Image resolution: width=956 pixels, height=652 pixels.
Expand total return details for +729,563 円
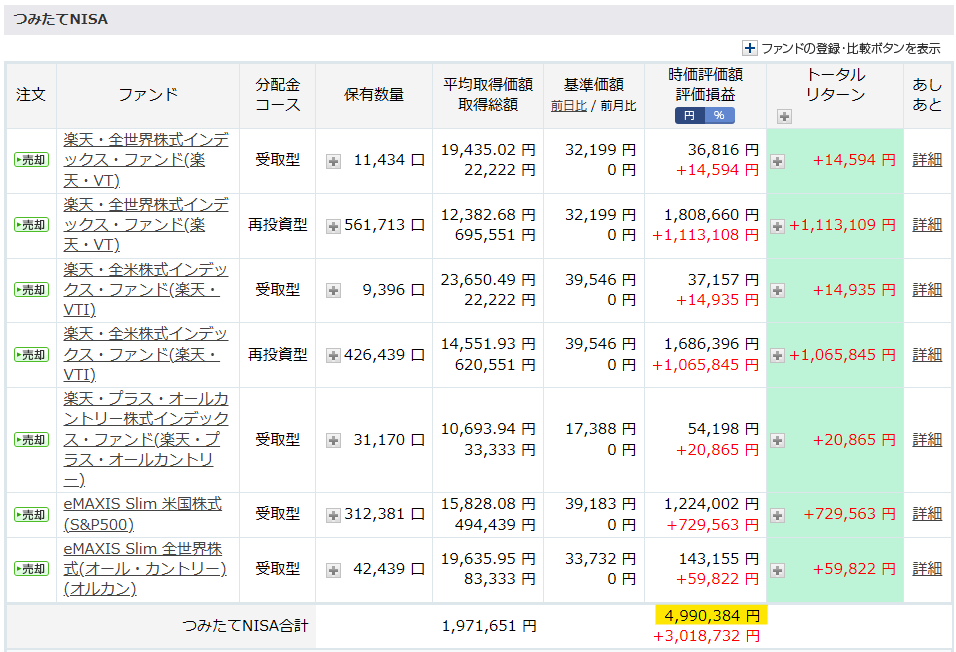point(777,515)
